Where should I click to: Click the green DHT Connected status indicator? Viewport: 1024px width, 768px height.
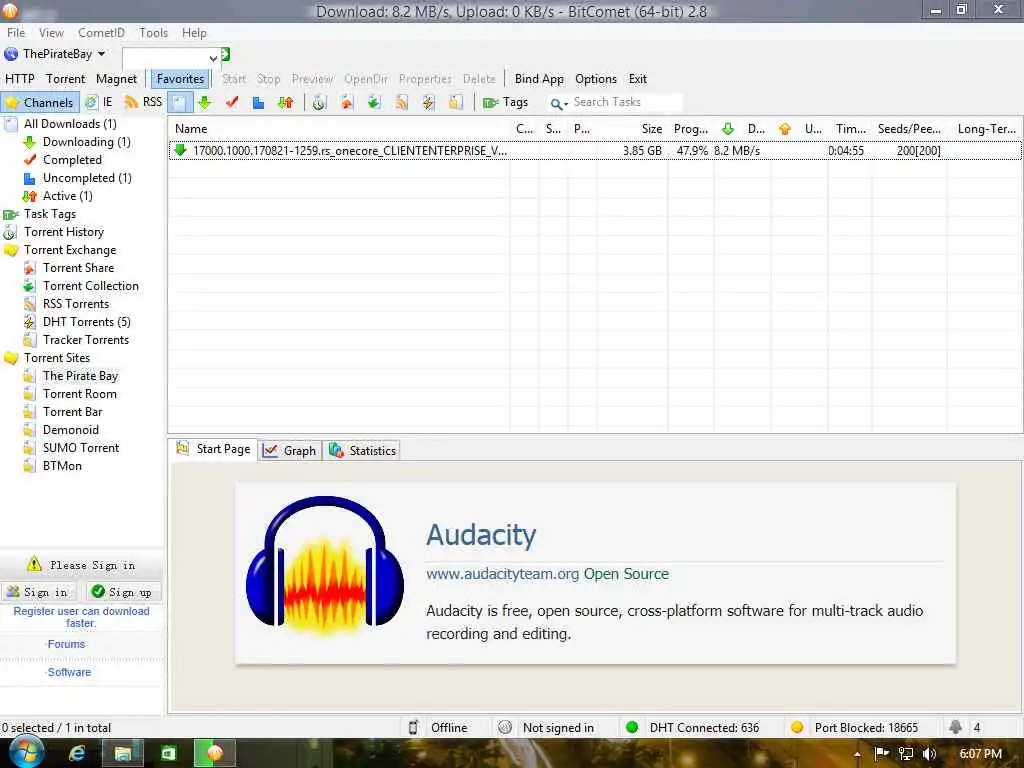632,727
